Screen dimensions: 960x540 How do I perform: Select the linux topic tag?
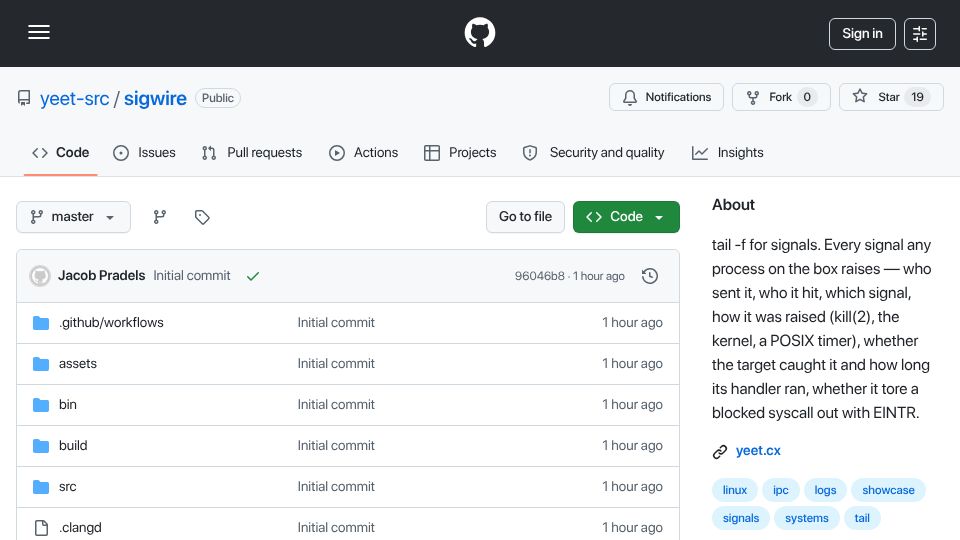[x=735, y=490]
